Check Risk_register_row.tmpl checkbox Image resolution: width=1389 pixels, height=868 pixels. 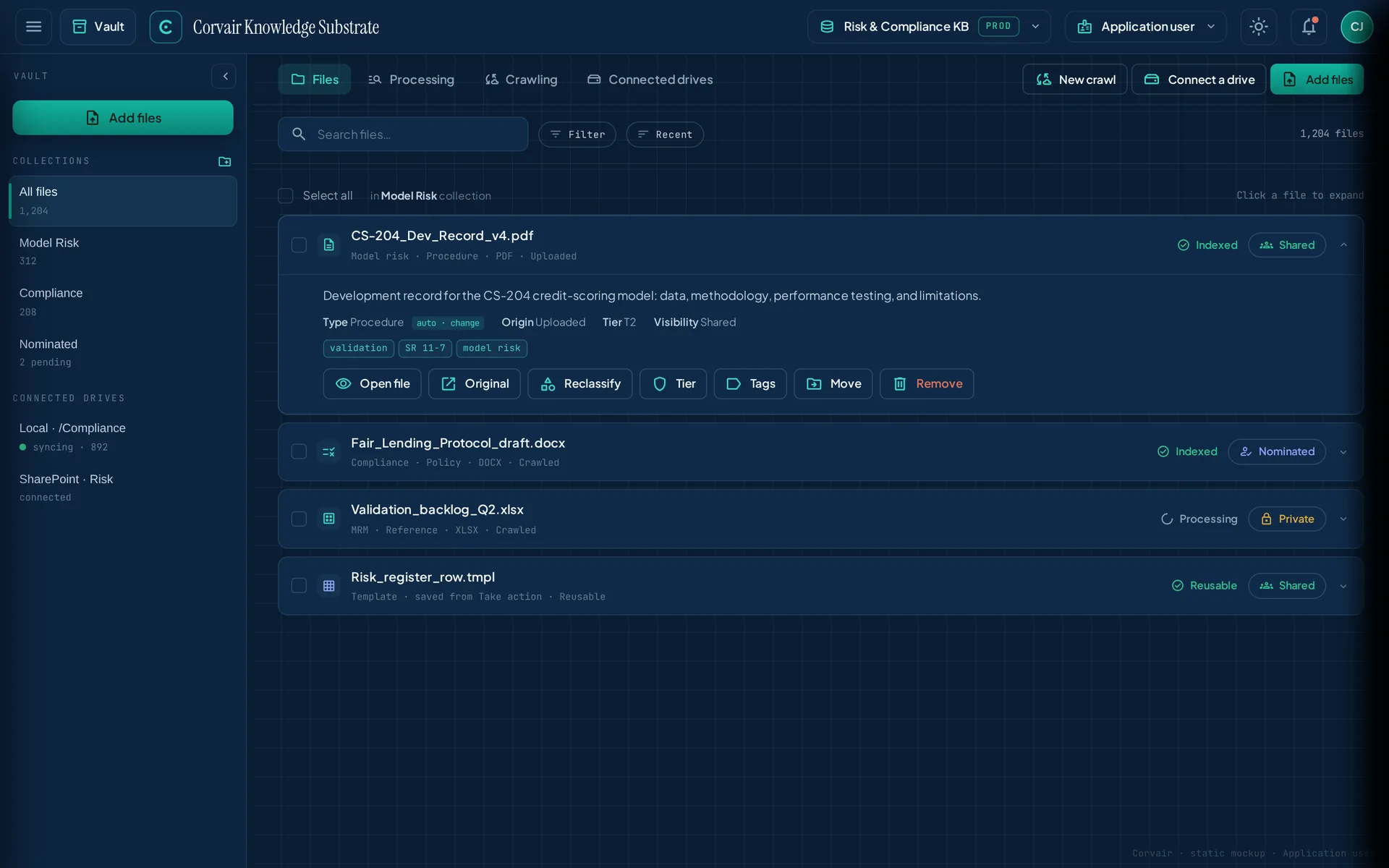[x=299, y=586]
